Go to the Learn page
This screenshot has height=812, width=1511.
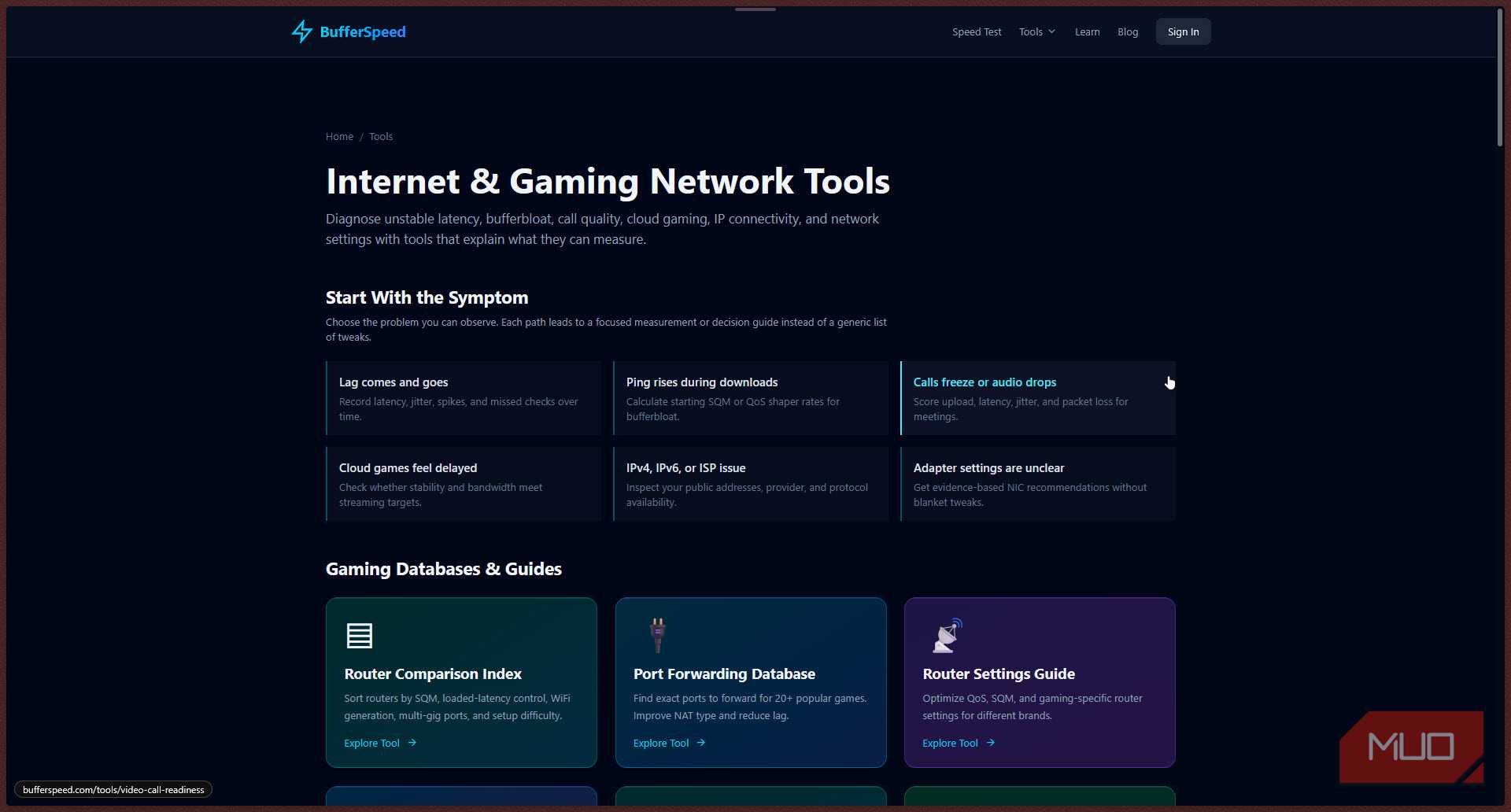coord(1087,31)
